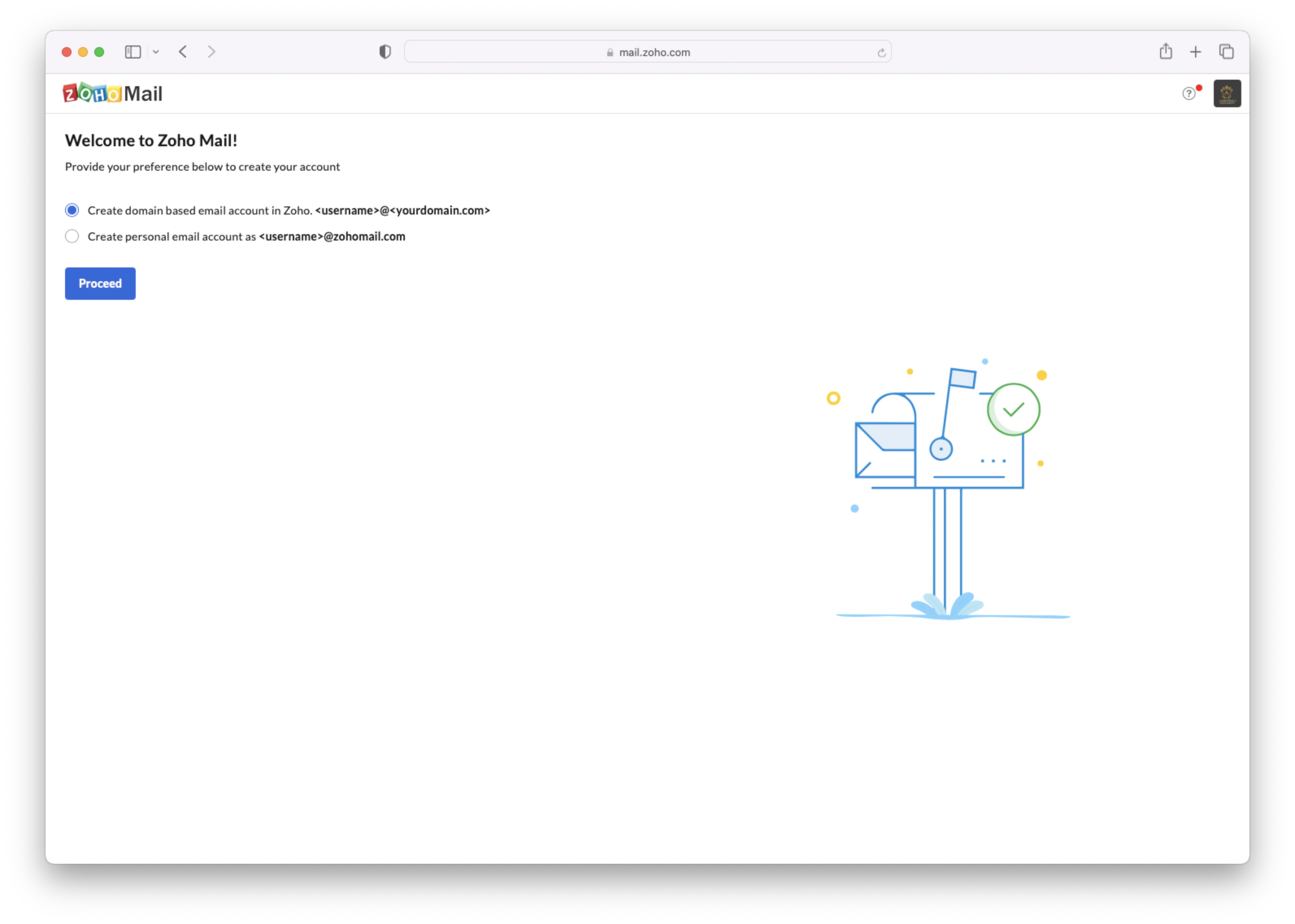Go forward with browser forward arrow

click(212, 52)
